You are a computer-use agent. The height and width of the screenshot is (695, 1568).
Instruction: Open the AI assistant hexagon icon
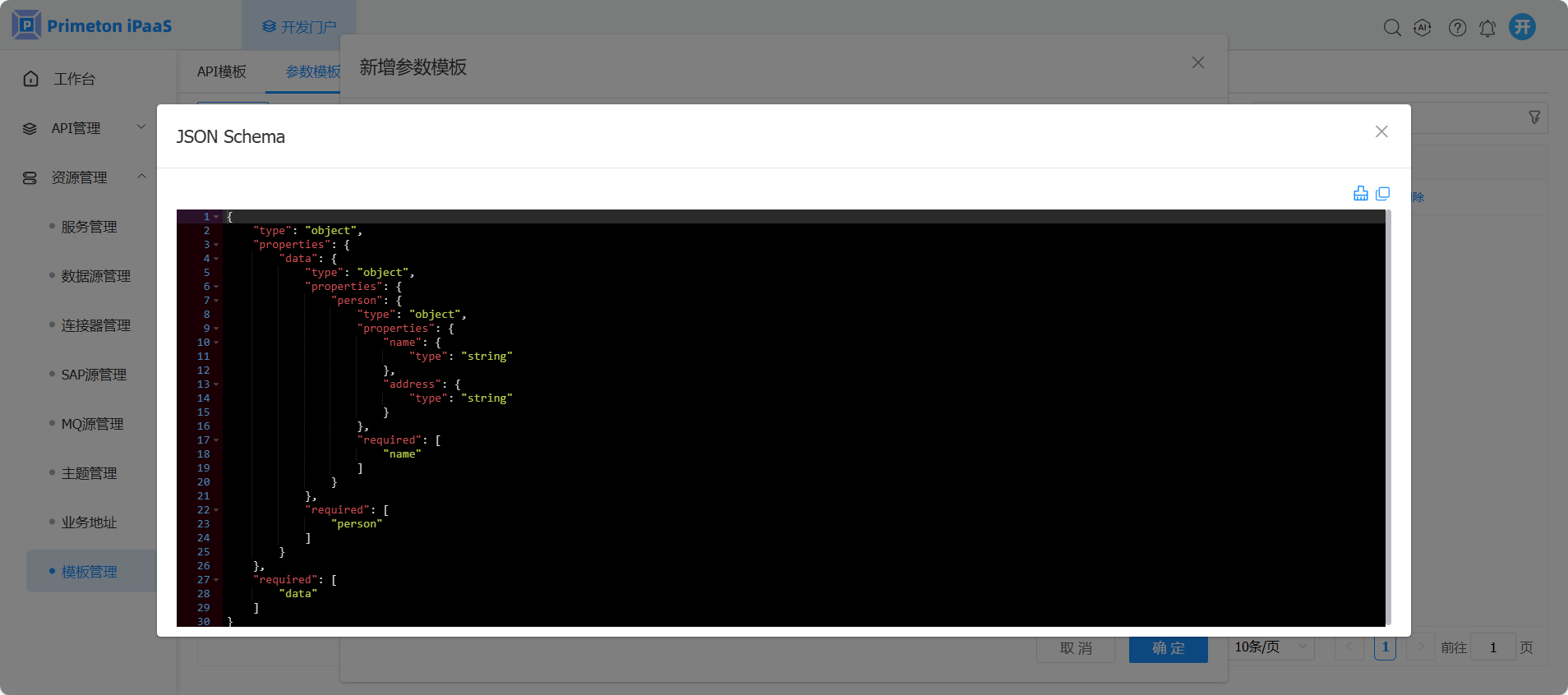(x=1423, y=27)
